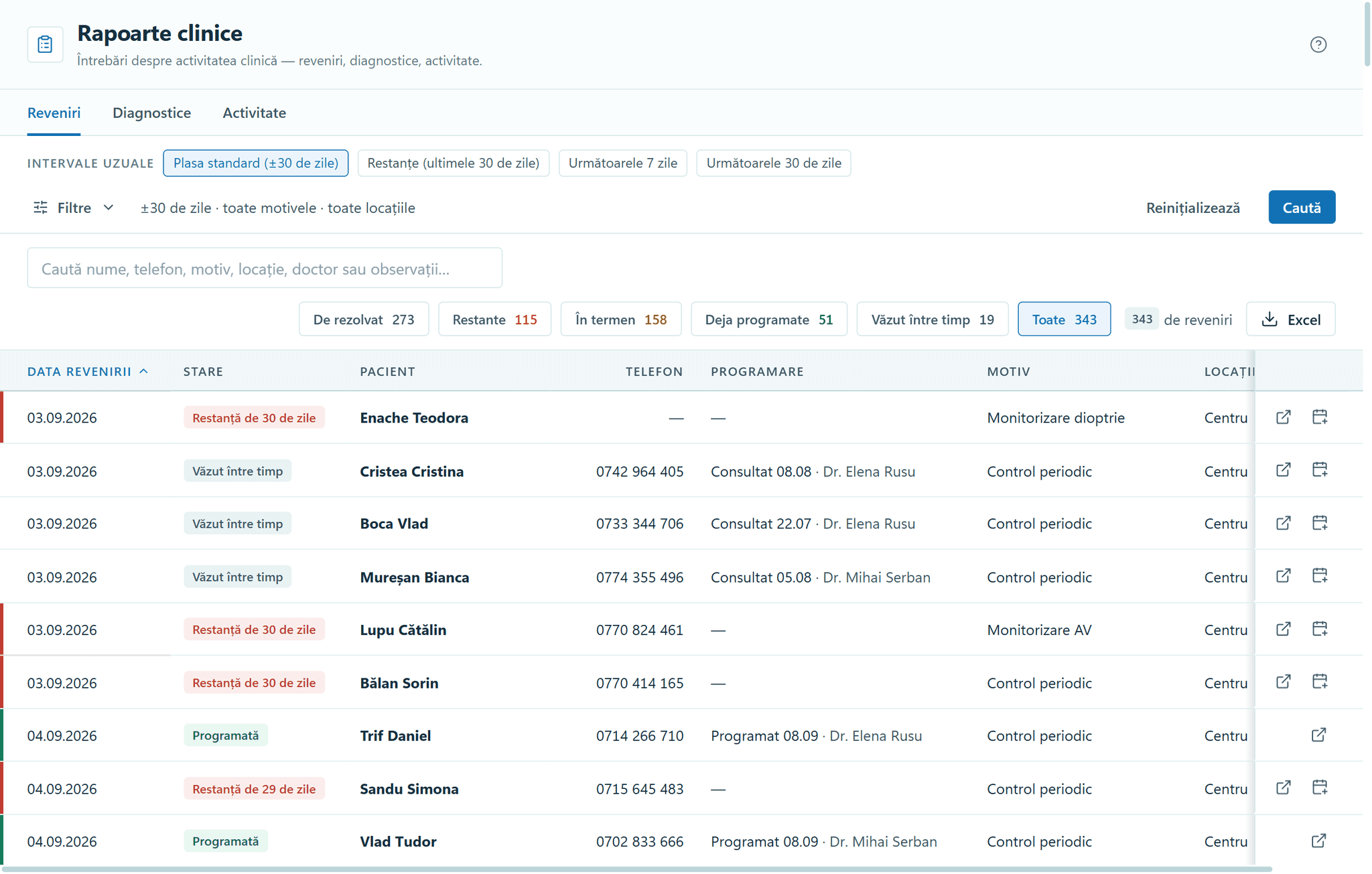Open Enache Teodora's record in new window
The width and height of the screenshot is (1372, 874).
pyautogui.click(x=1283, y=417)
